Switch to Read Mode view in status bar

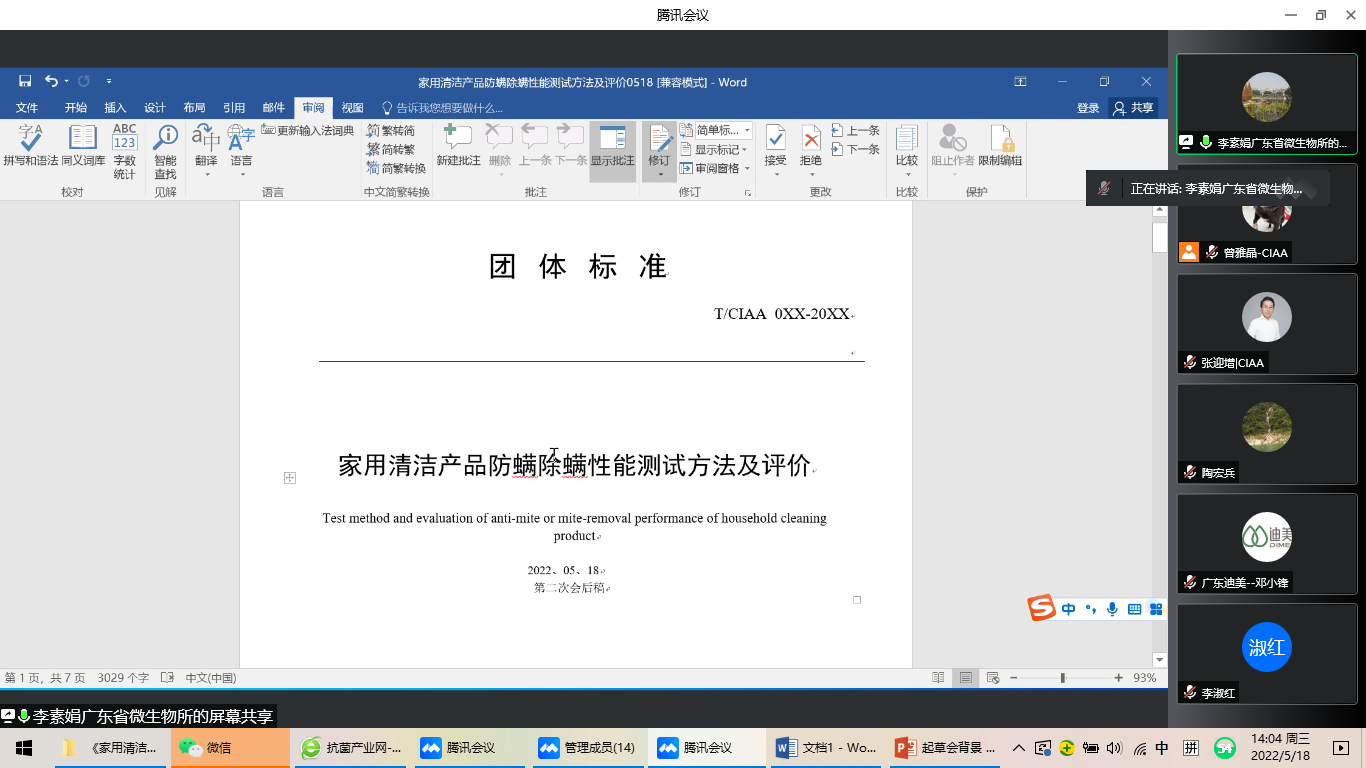(x=938, y=678)
